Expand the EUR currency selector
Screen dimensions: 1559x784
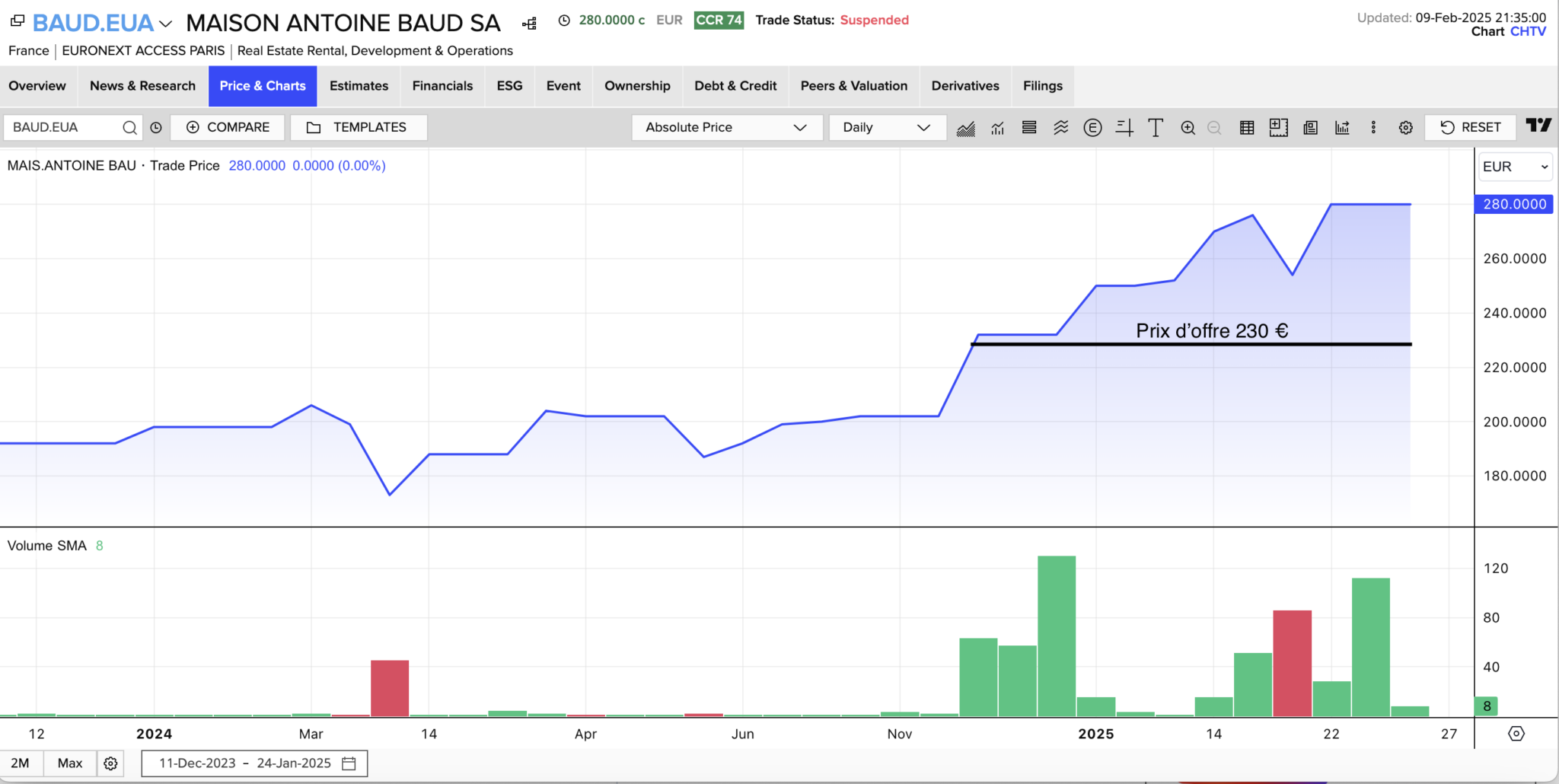tap(1514, 167)
